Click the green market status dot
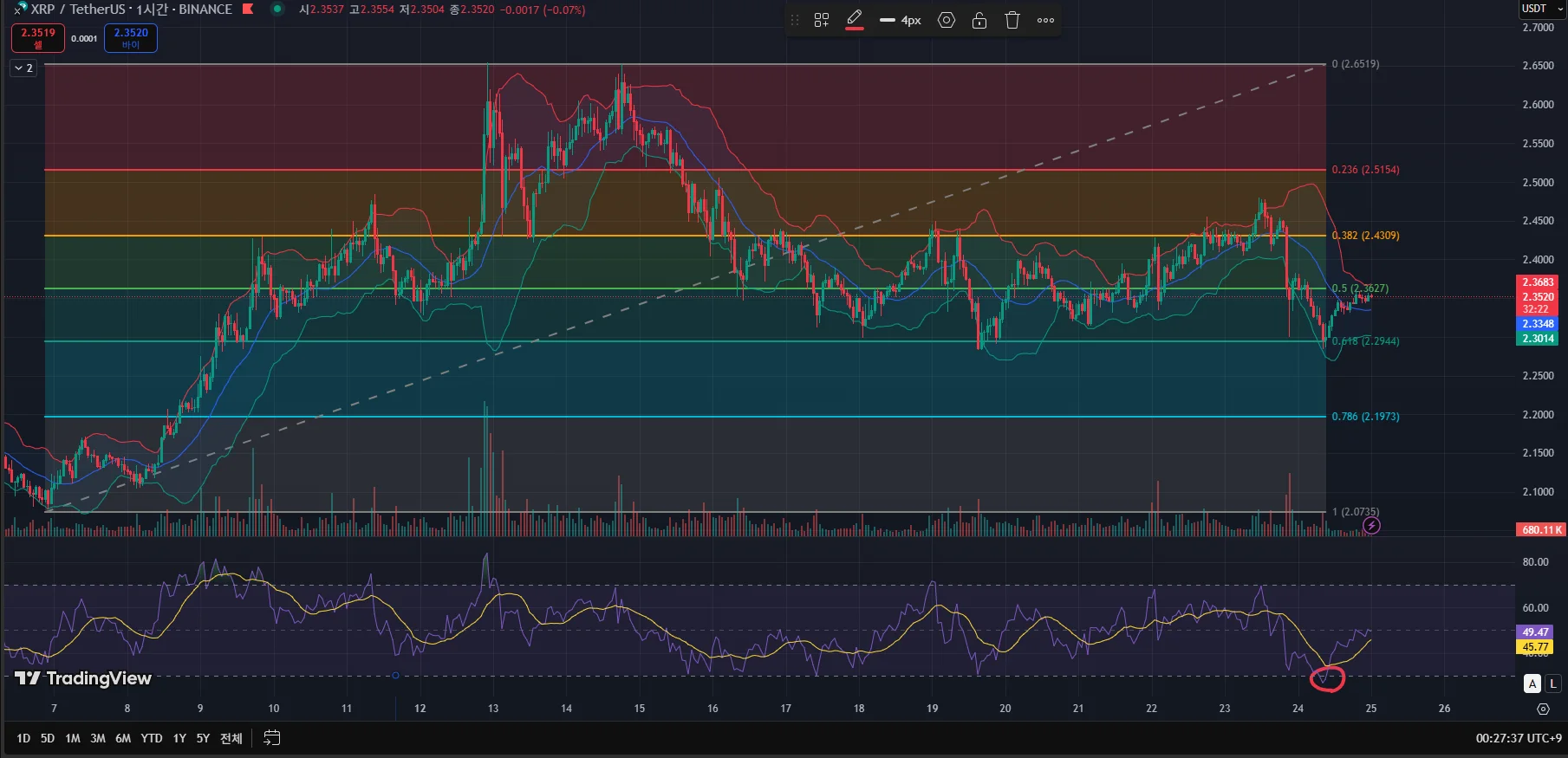This screenshot has width=1568, height=758. click(277, 10)
